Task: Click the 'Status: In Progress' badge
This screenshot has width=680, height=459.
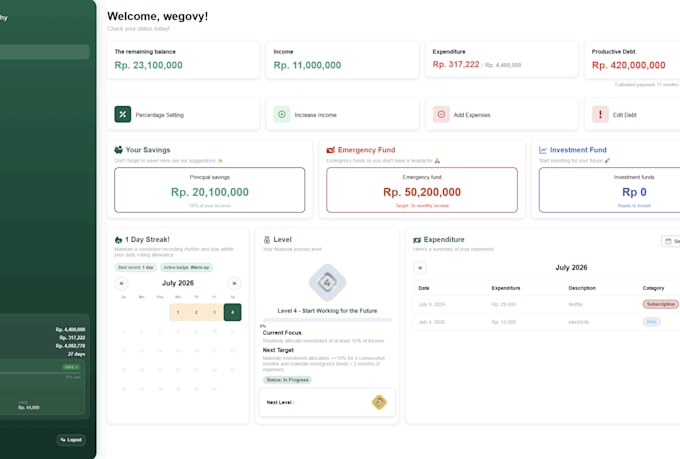Action: (288, 380)
